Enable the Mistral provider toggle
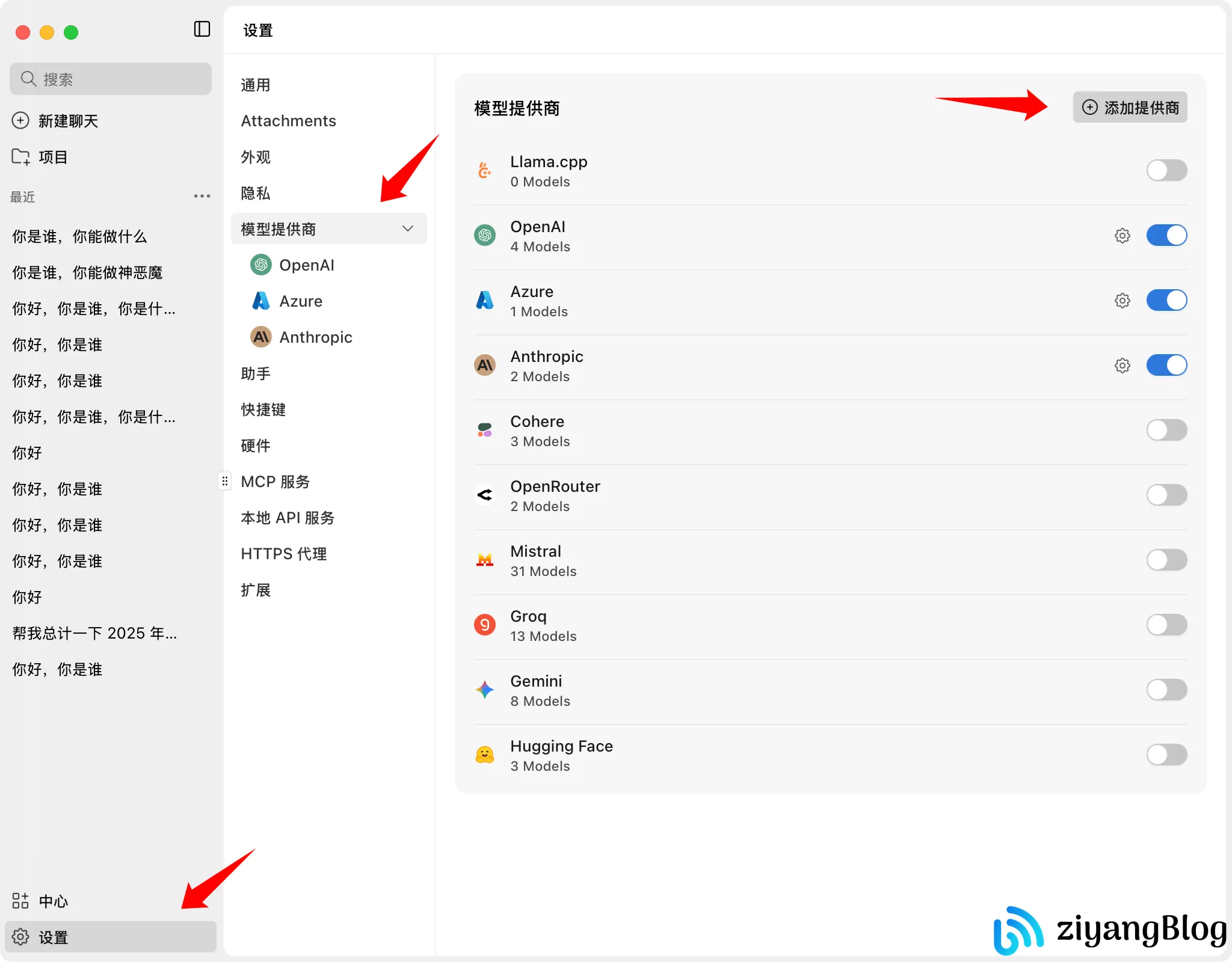Screen dimensions: 1232x962 point(1166,560)
